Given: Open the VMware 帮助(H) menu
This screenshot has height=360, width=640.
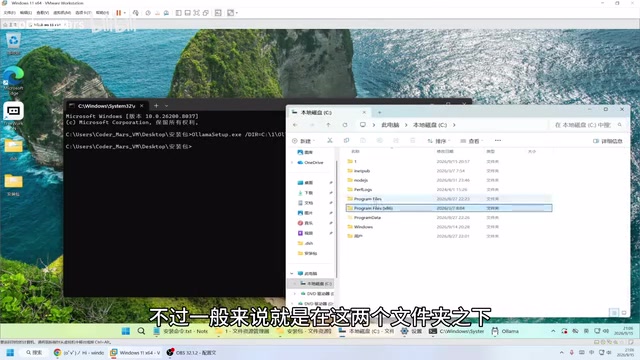Looking at the screenshot, I should click(102, 13).
